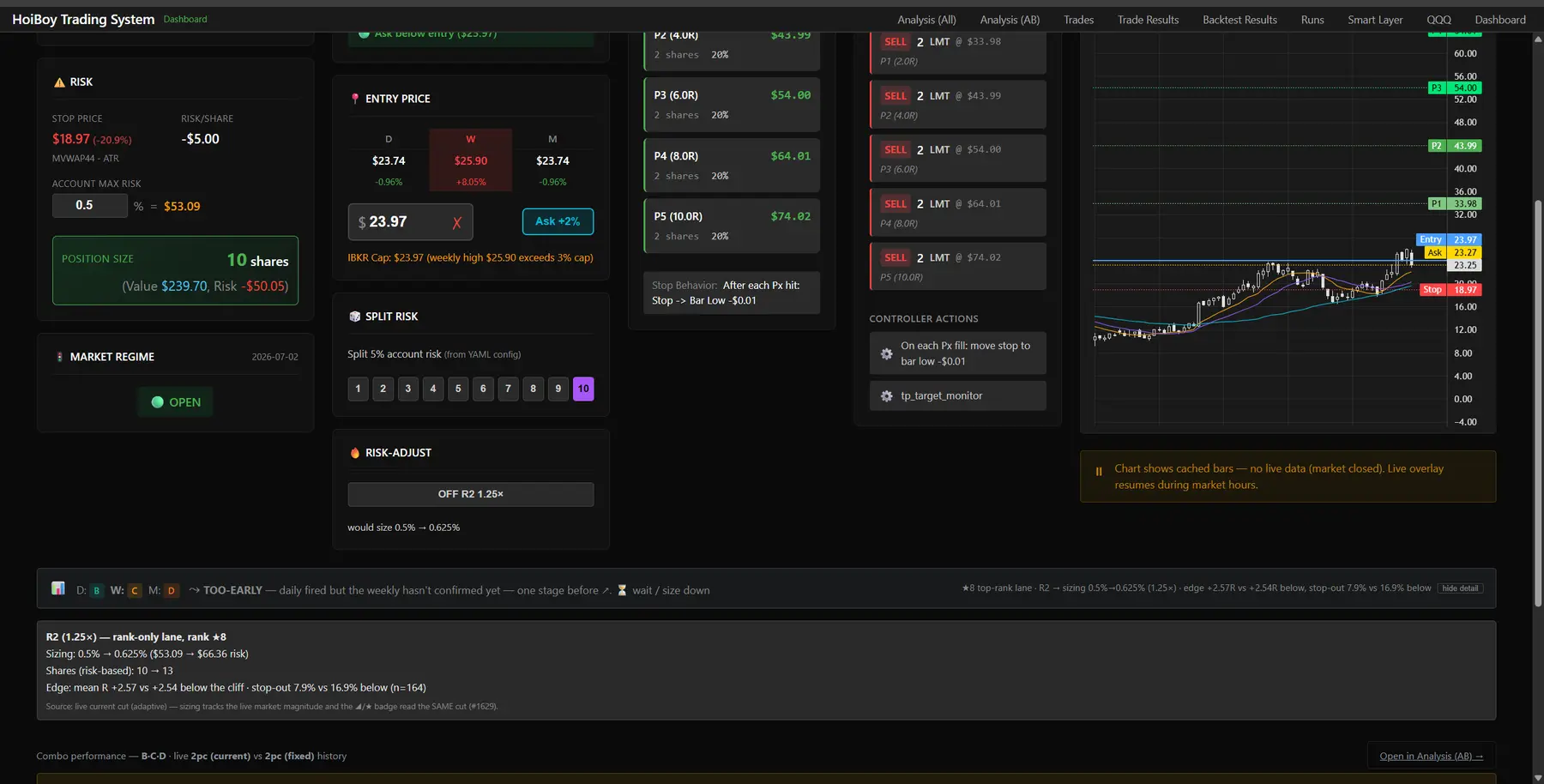Viewport: 1544px width, 784px height.
Task: Click the B grade badge for daily
Action: pyautogui.click(x=97, y=590)
